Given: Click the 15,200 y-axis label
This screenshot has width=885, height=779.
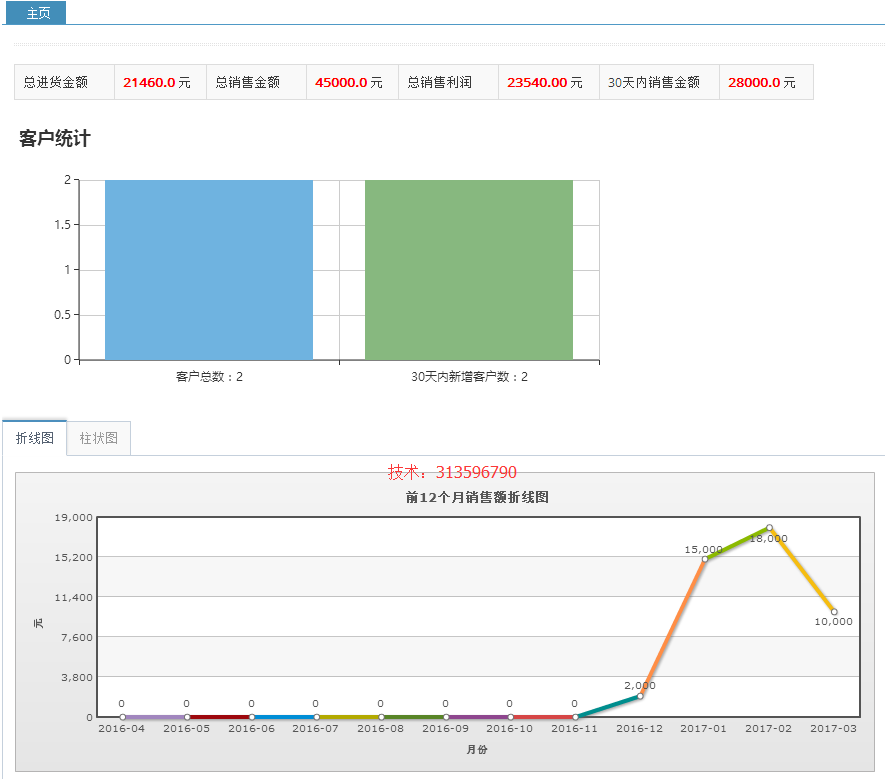Looking at the screenshot, I should coord(73,558).
